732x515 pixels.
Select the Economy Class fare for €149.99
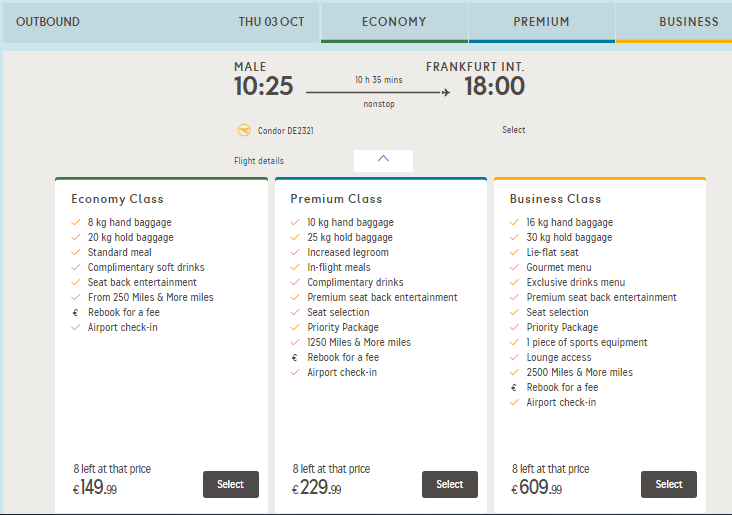[x=231, y=484]
